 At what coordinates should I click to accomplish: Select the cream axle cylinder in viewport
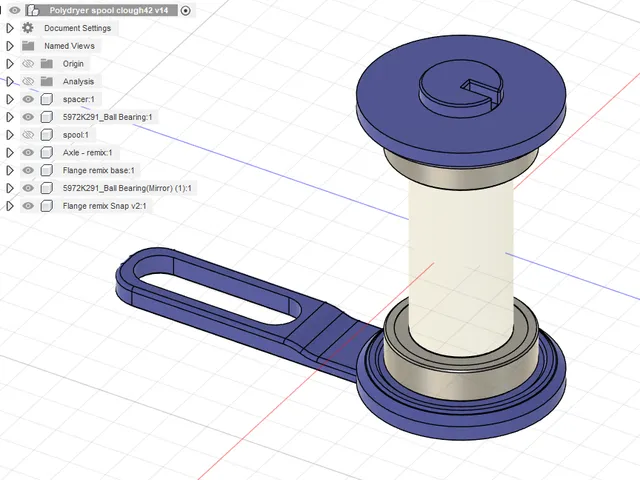pyautogui.click(x=461, y=261)
